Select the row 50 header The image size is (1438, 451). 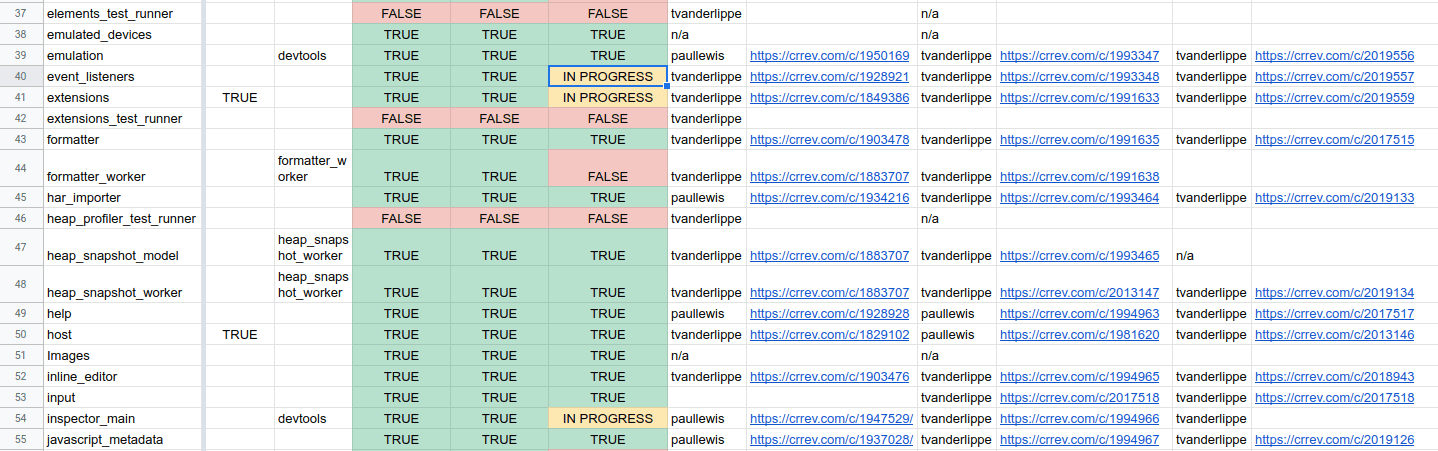point(21,335)
